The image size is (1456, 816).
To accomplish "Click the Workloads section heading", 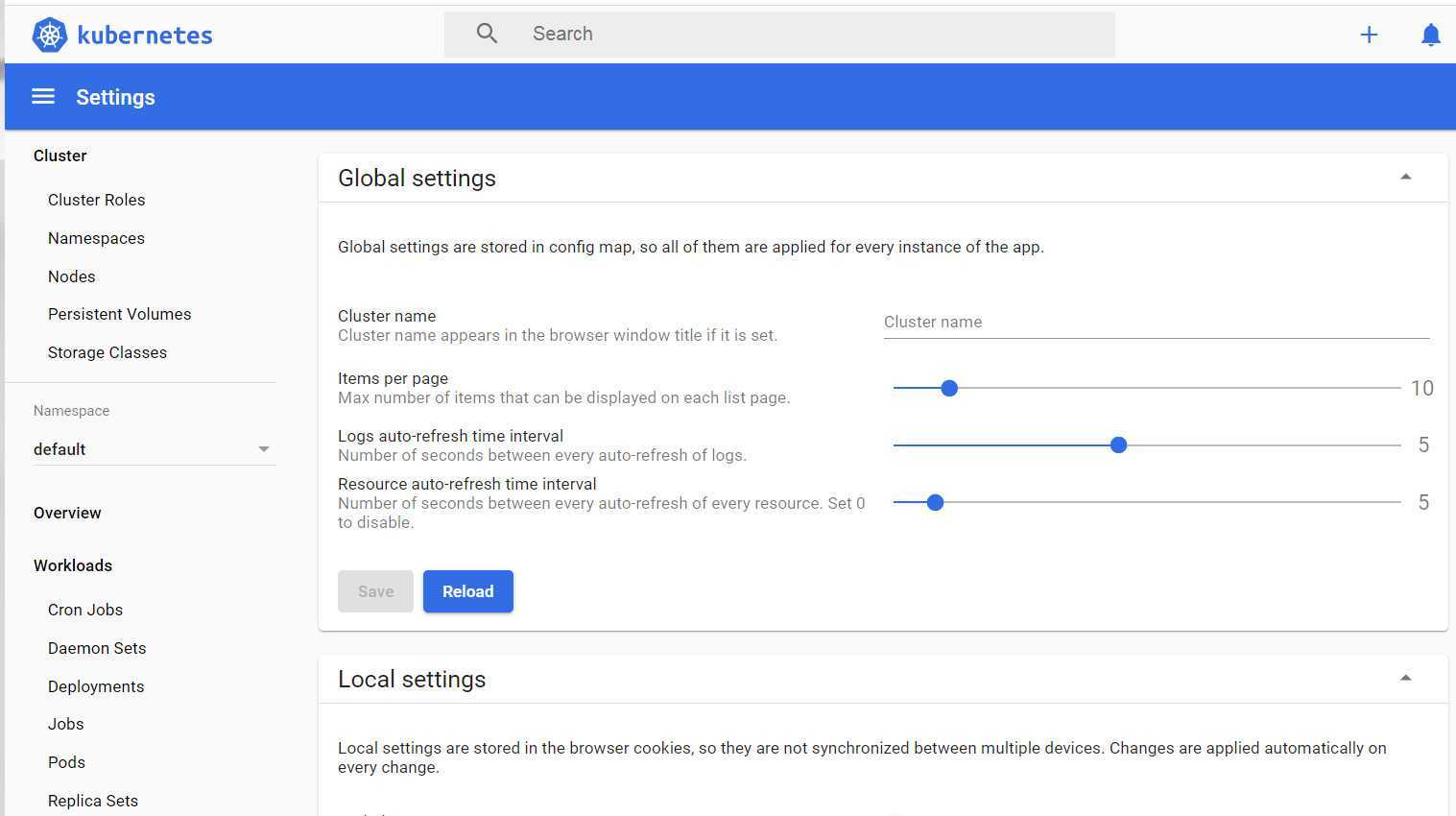I will click(73, 565).
